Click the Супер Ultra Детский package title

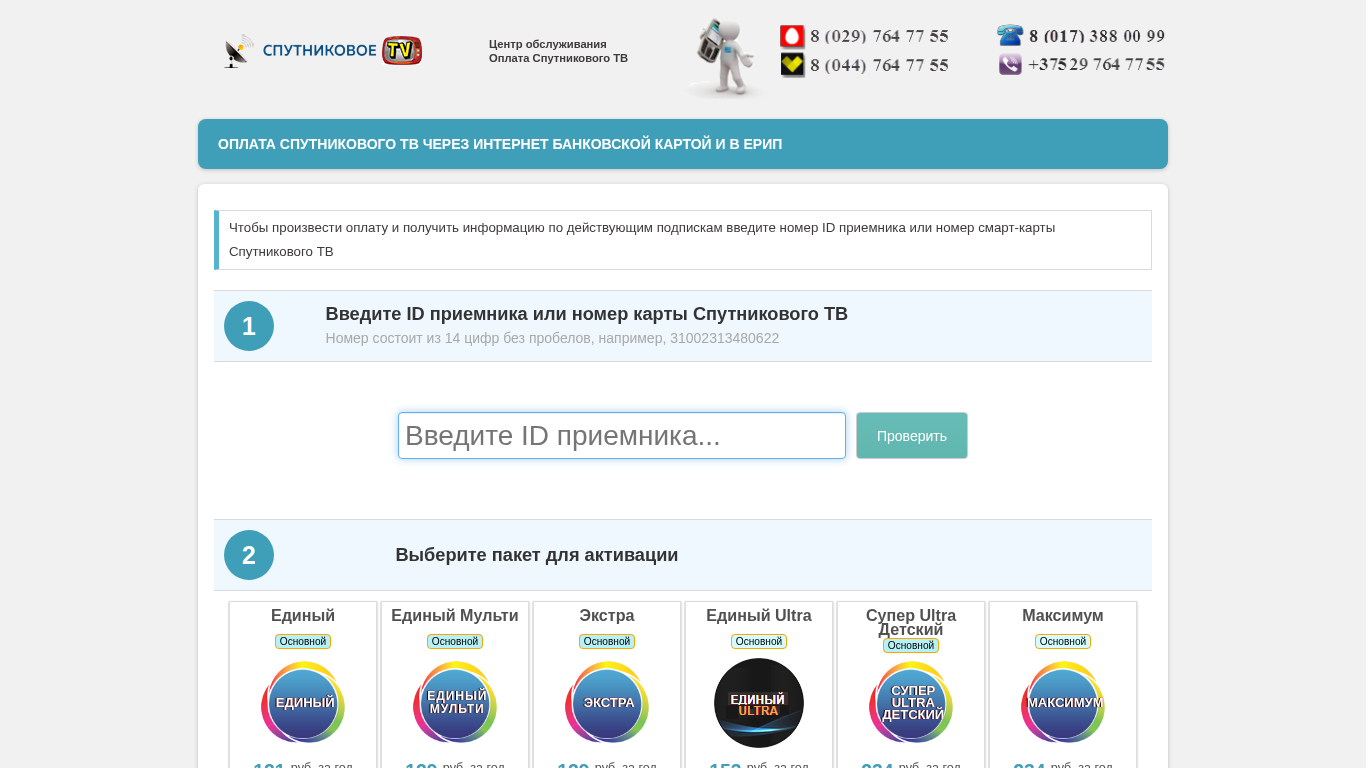[x=911, y=622]
